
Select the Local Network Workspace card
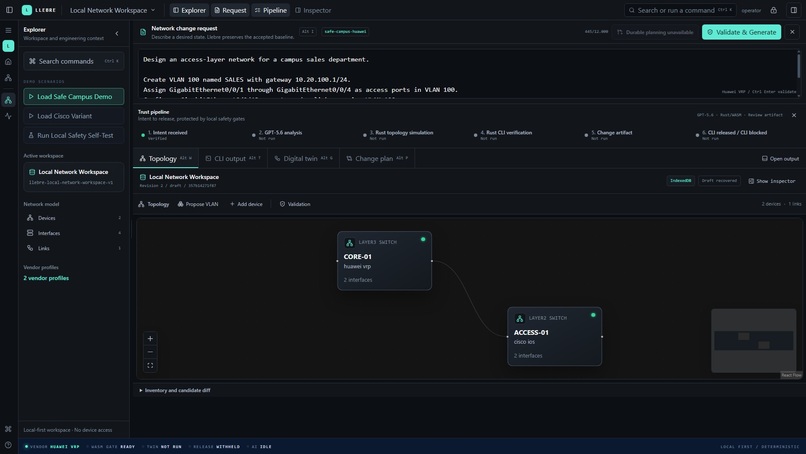74,176
